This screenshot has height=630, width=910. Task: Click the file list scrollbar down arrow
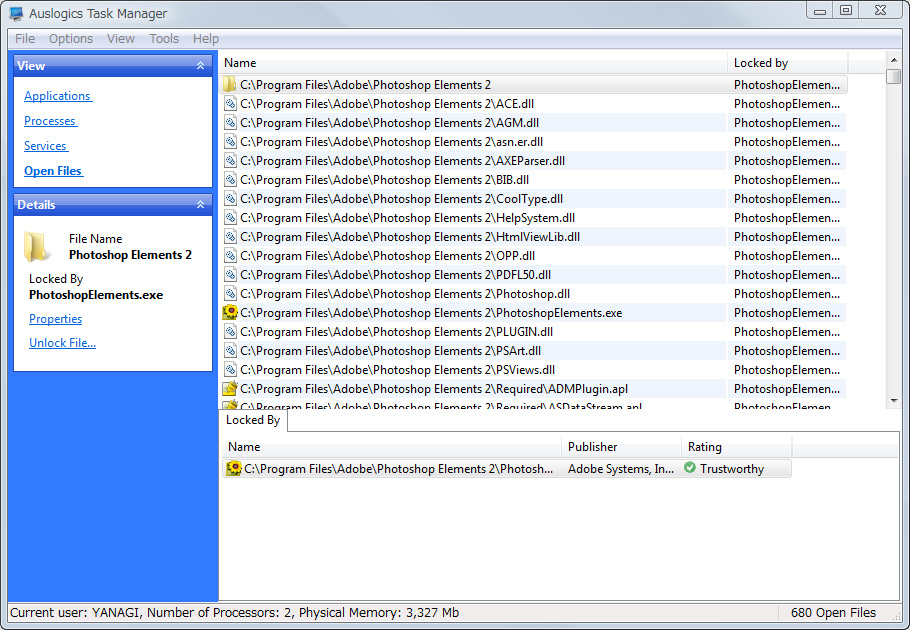pos(894,401)
